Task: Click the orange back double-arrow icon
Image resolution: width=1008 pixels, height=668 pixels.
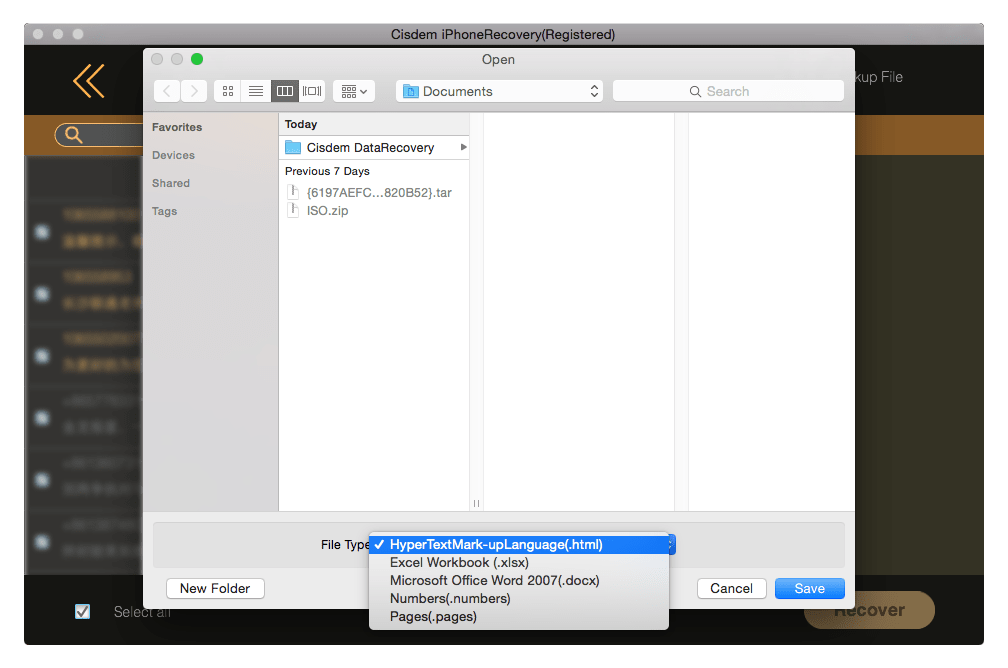Action: [x=89, y=81]
